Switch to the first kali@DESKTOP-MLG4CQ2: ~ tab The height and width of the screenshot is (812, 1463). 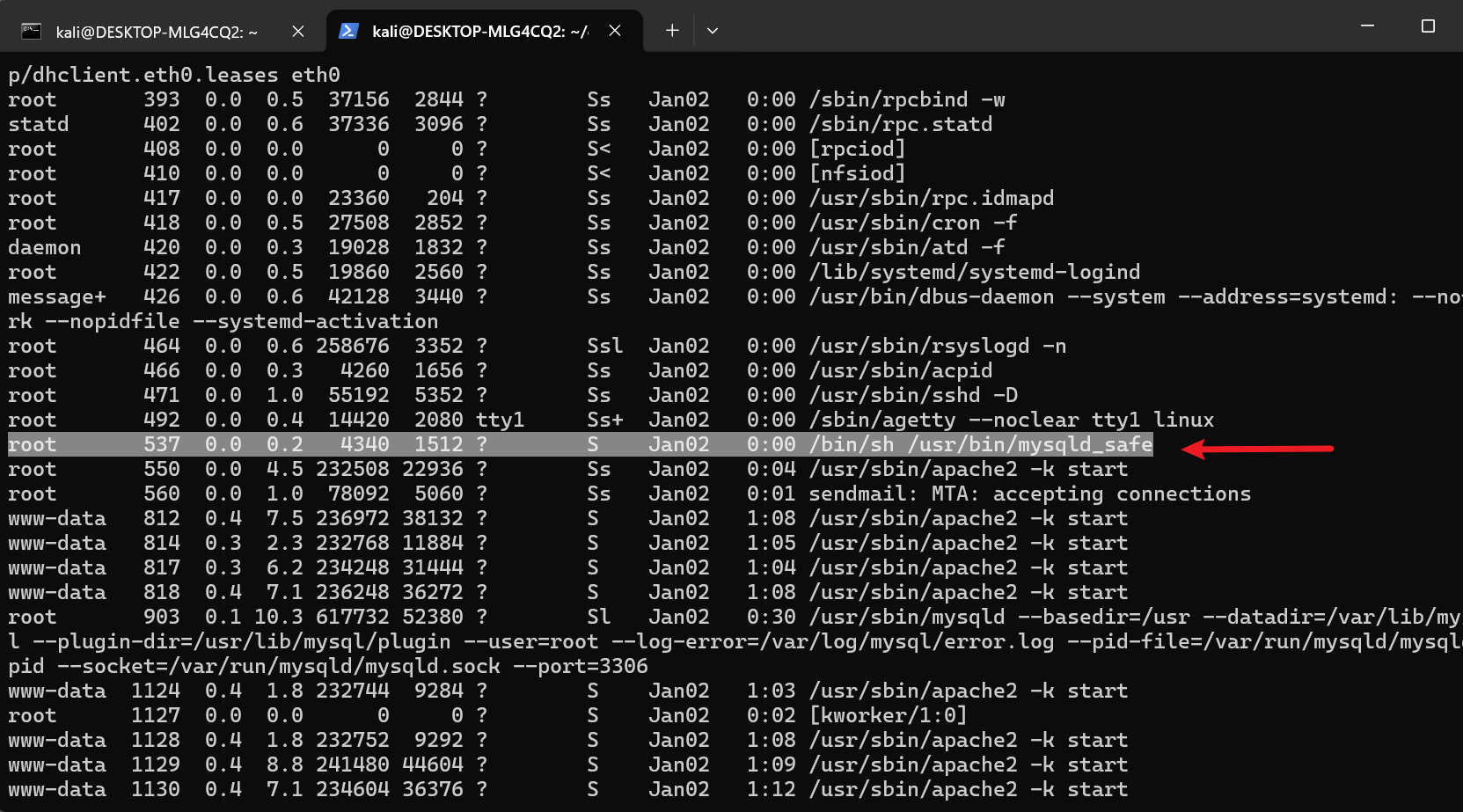point(157,32)
